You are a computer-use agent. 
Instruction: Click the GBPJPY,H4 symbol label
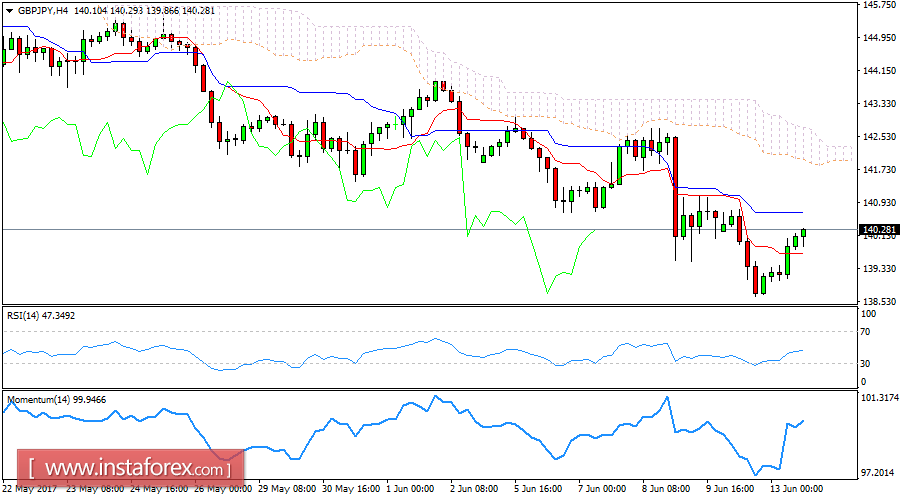click(x=43, y=10)
